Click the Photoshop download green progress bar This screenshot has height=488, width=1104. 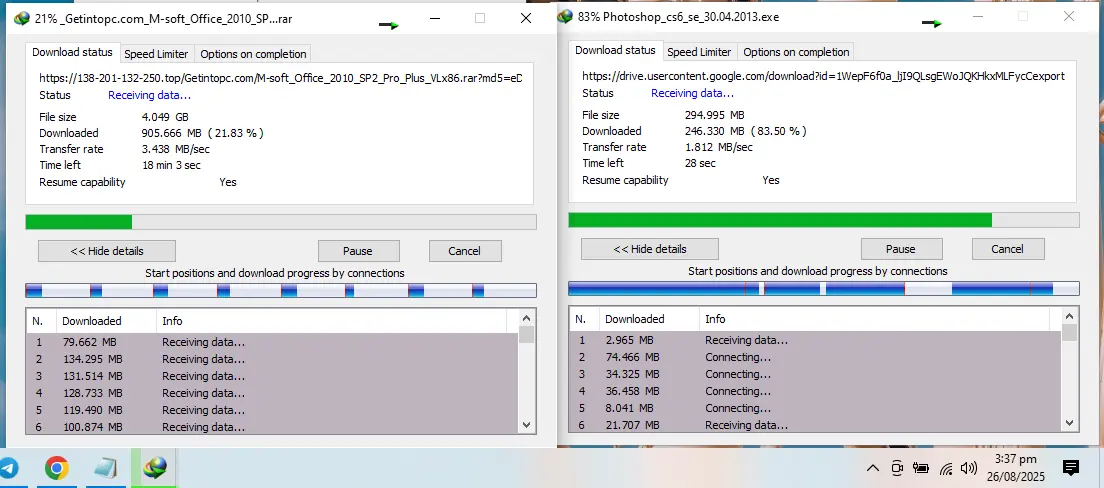pos(824,220)
